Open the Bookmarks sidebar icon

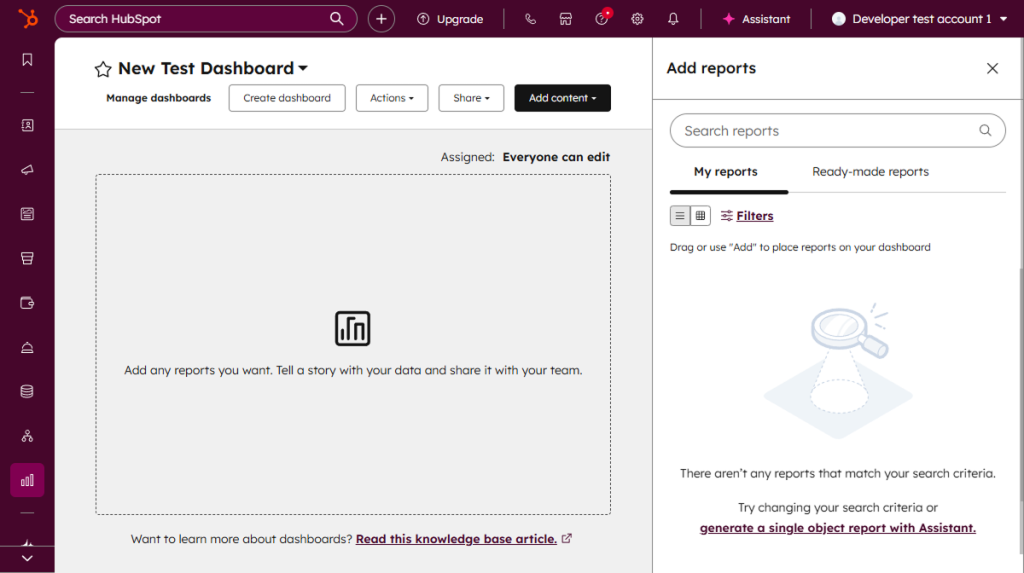tap(27, 60)
